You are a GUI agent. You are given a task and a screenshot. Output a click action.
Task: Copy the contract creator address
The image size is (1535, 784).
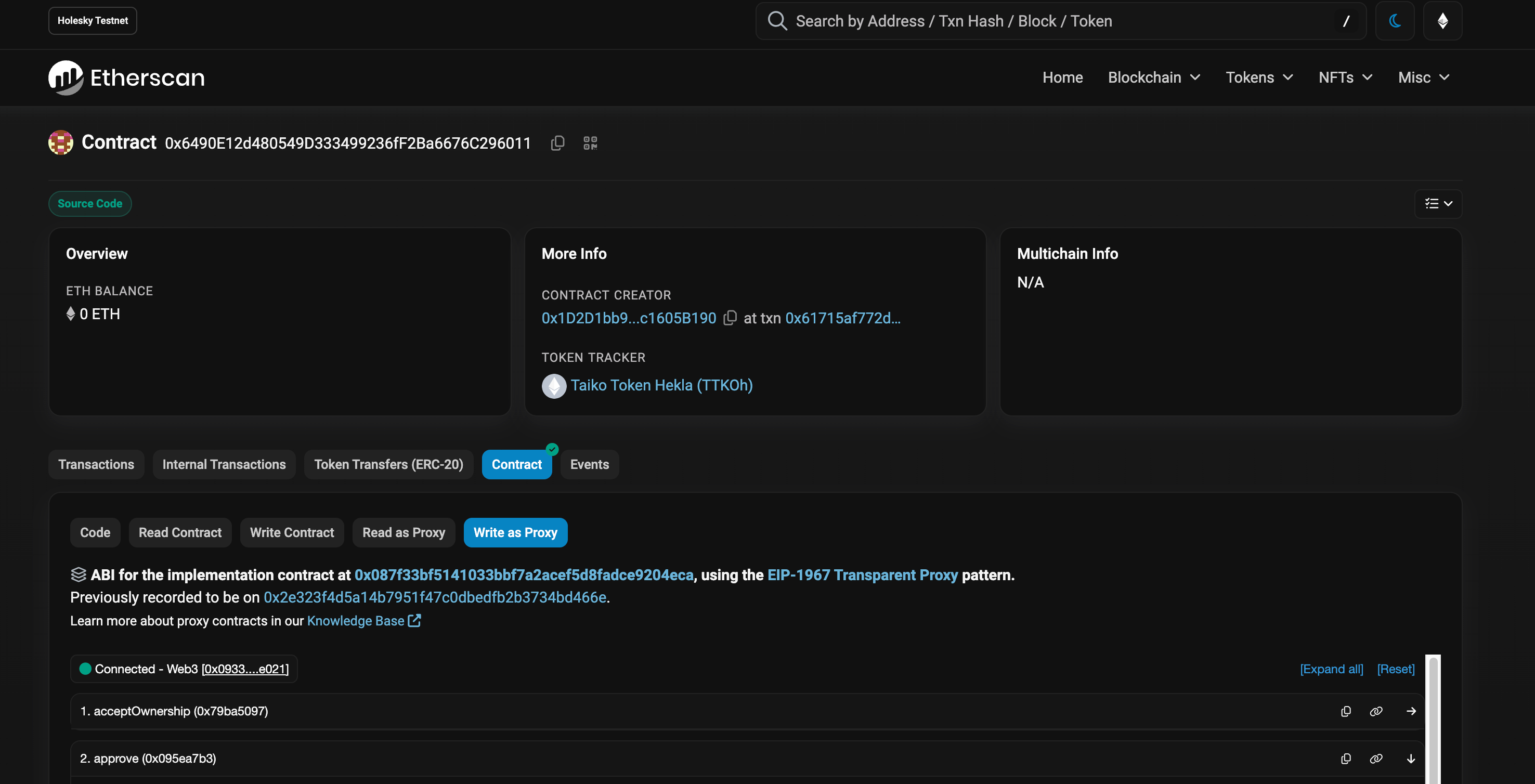pyautogui.click(x=730, y=318)
